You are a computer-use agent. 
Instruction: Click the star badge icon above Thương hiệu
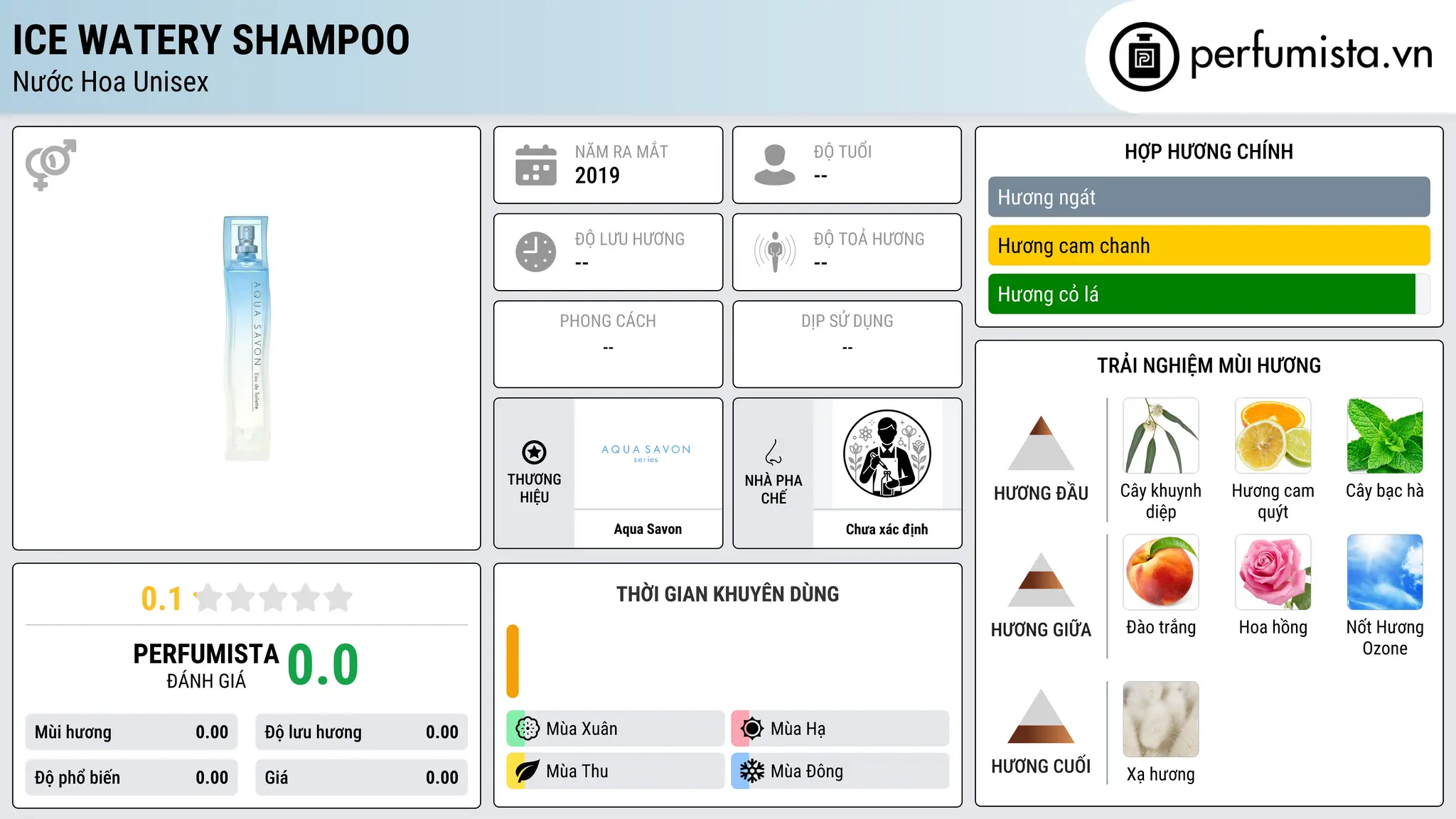tap(534, 451)
